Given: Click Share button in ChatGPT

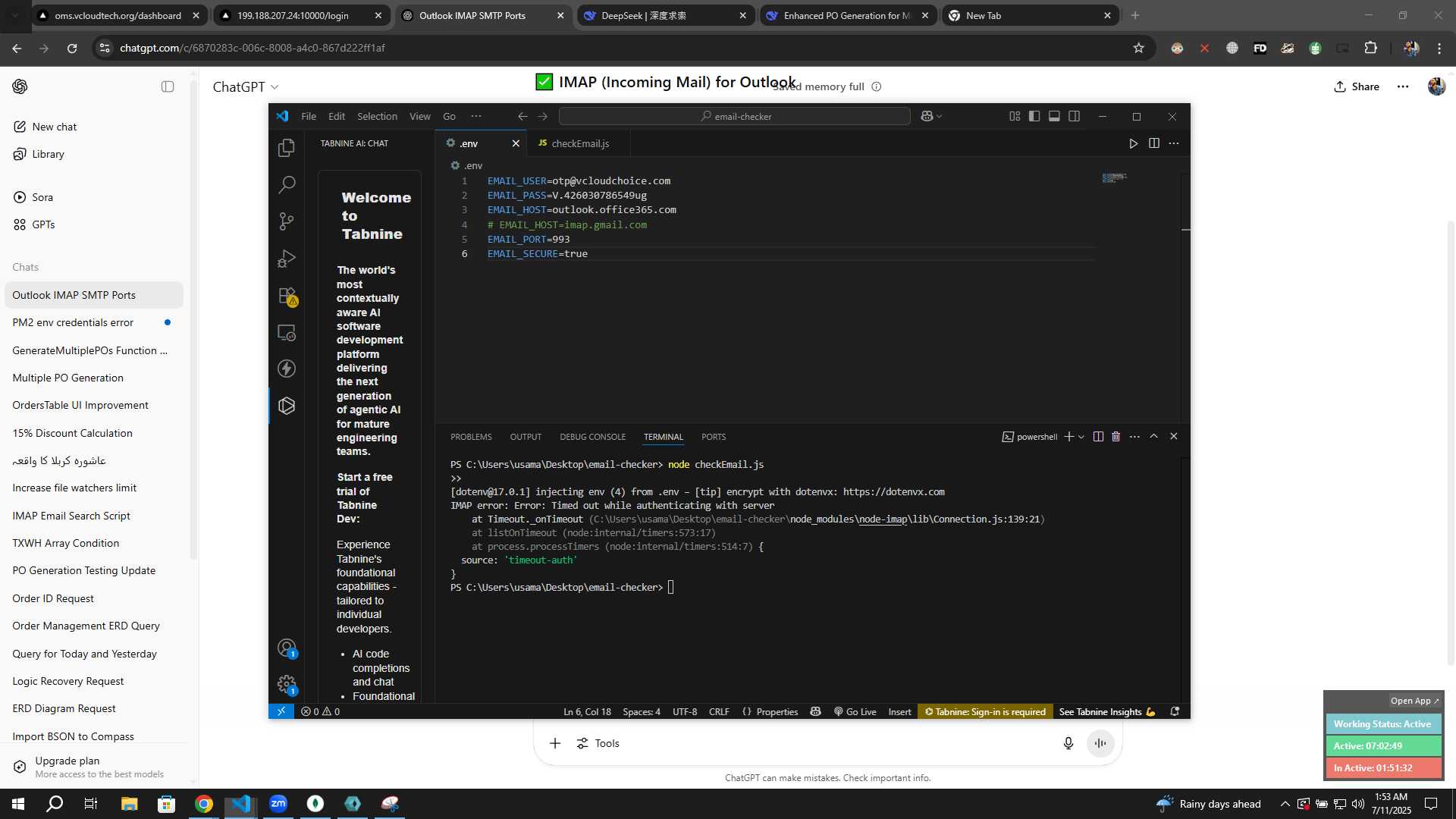Looking at the screenshot, I should [x=1357, y=86].
